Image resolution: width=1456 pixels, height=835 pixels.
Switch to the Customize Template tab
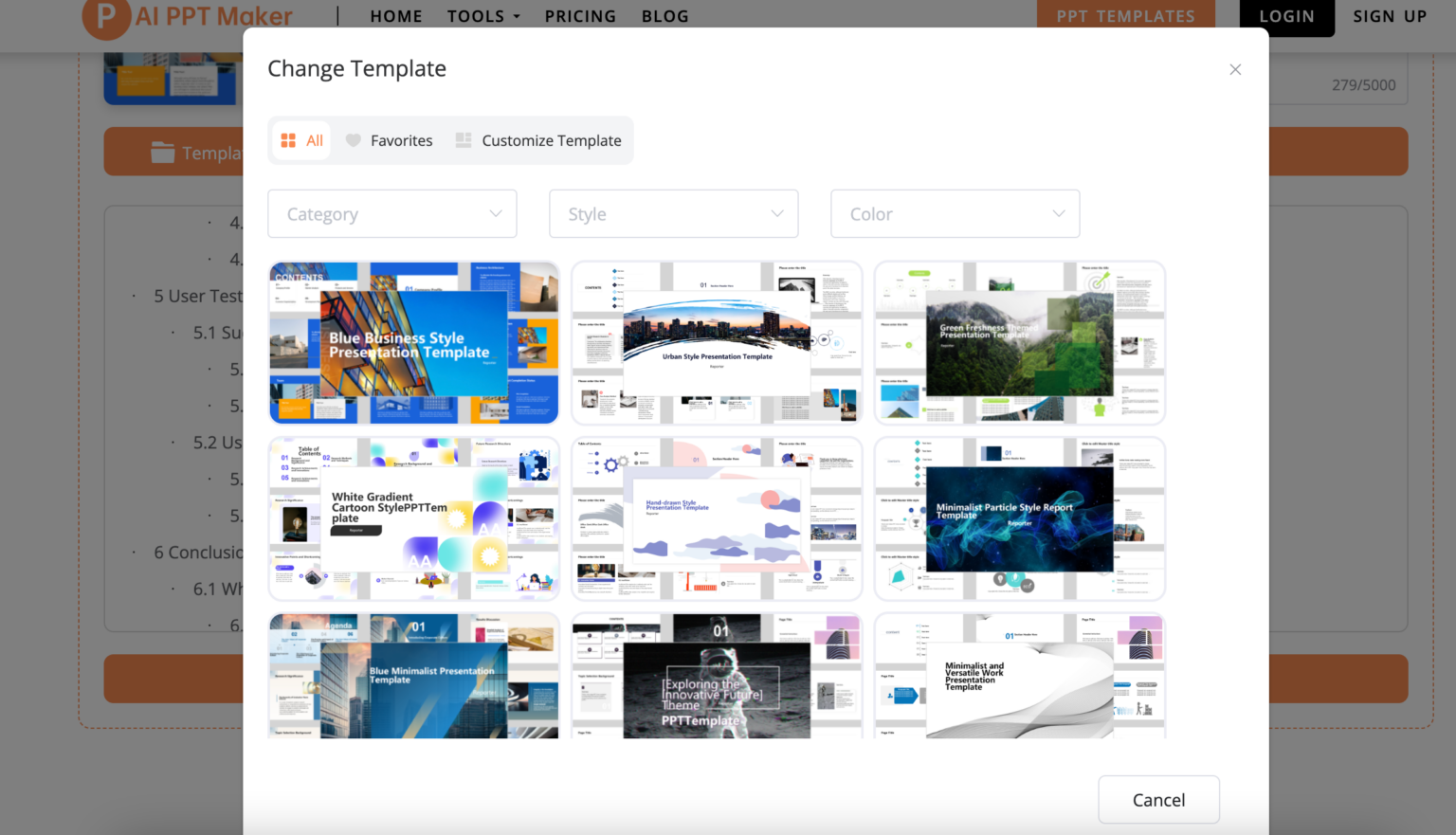pyautogui.click(x=552, y=139)
